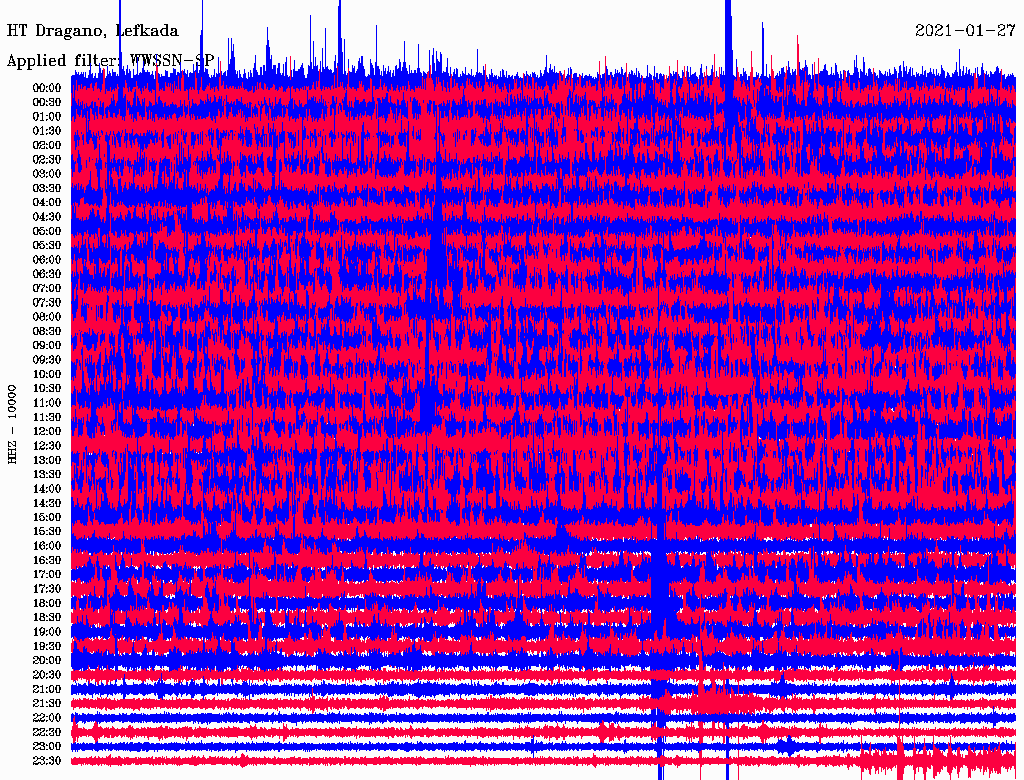Select the 18:30 time label
The width and height of the screenshot is (1024, 780).
(47, 617)
